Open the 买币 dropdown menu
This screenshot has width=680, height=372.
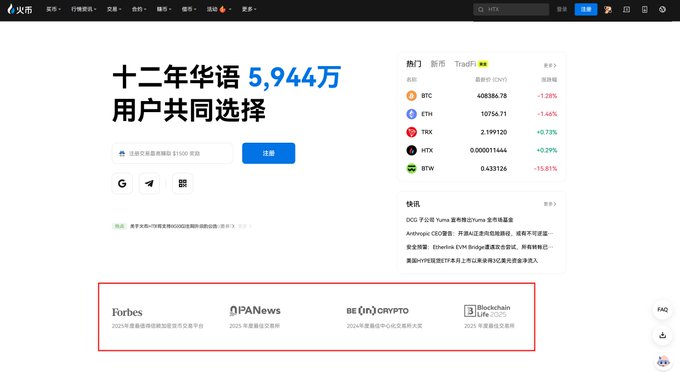tap(53, 9)
